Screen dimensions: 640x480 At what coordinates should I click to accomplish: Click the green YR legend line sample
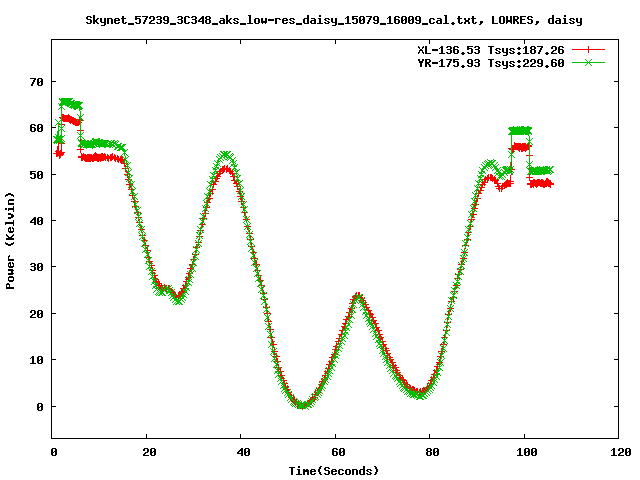point(590,62)
